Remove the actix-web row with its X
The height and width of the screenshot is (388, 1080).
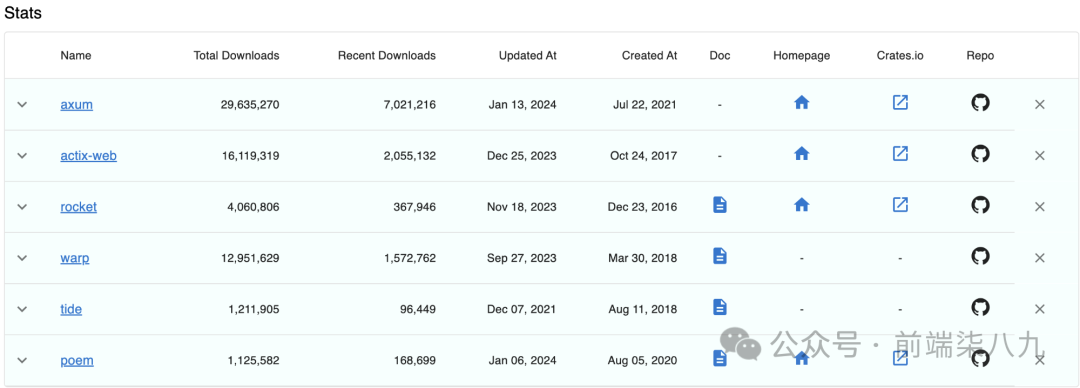pyautogui.click(x=1040, y=156)
